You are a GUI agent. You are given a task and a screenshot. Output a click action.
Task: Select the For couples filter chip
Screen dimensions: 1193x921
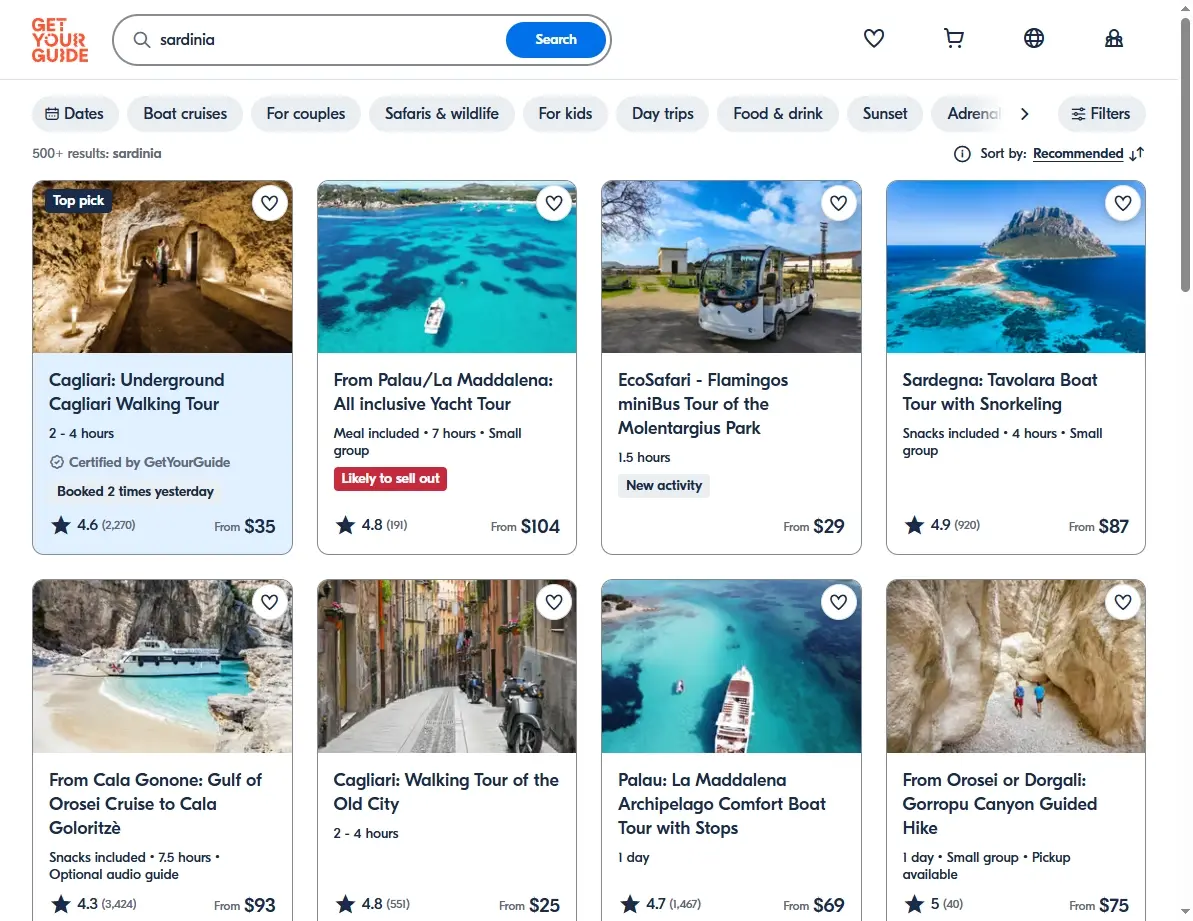[306, 113]
